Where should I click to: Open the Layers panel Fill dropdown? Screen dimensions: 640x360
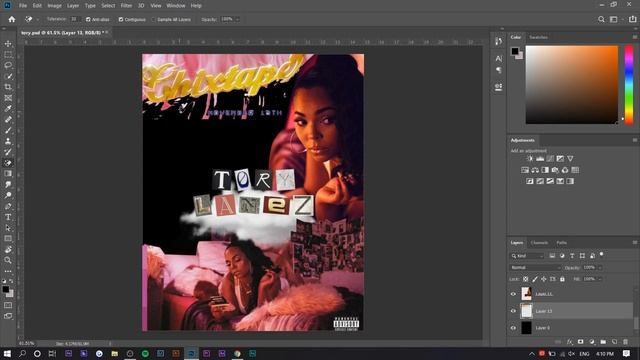pos(600,279)
